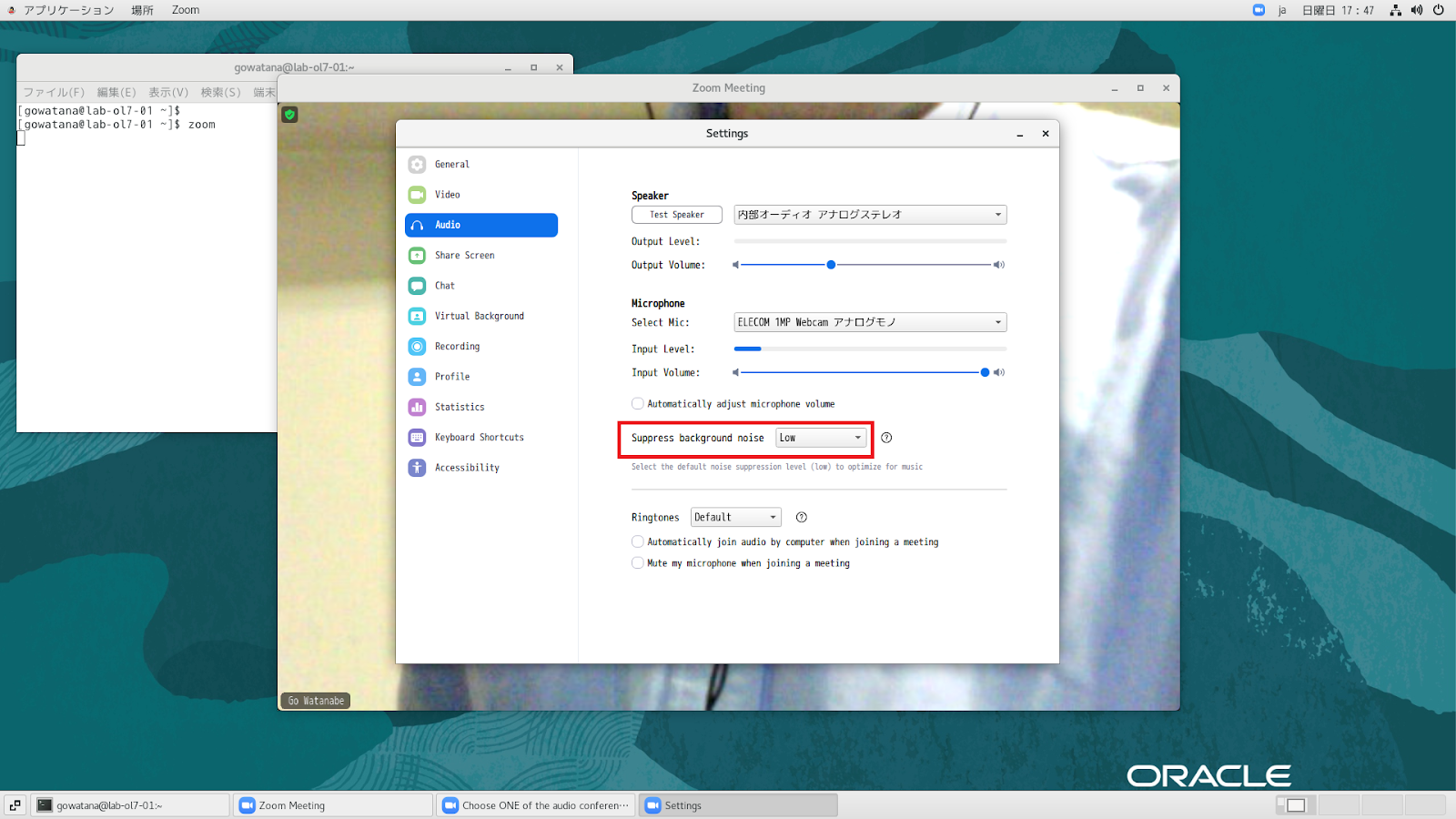
Task: Click help icon beside Suppress background noise
Action: [886, 438]
